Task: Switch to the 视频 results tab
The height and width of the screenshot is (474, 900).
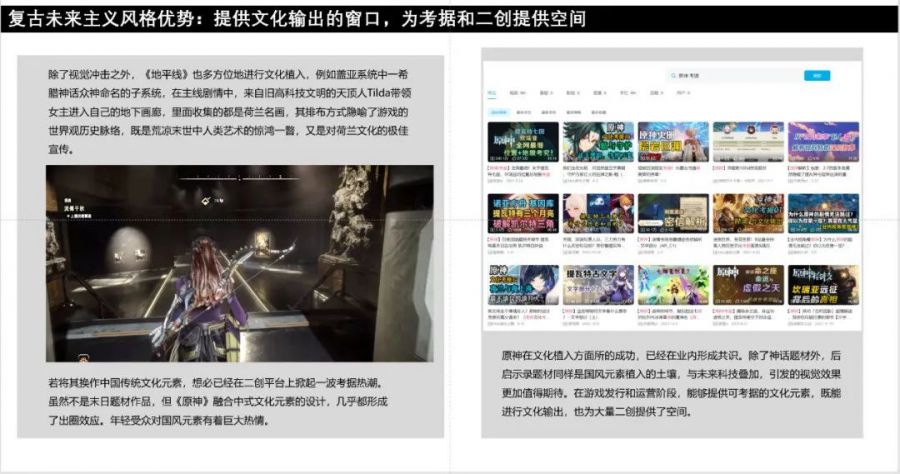Action: (517, 93)
